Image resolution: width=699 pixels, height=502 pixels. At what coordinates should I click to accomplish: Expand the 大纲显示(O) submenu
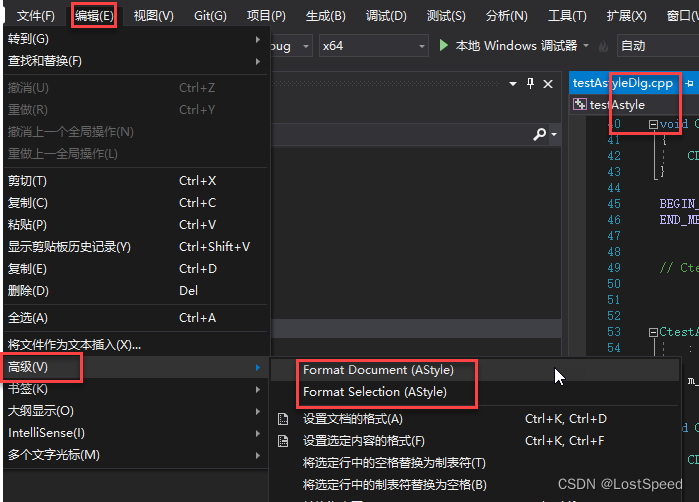(135, 411)
